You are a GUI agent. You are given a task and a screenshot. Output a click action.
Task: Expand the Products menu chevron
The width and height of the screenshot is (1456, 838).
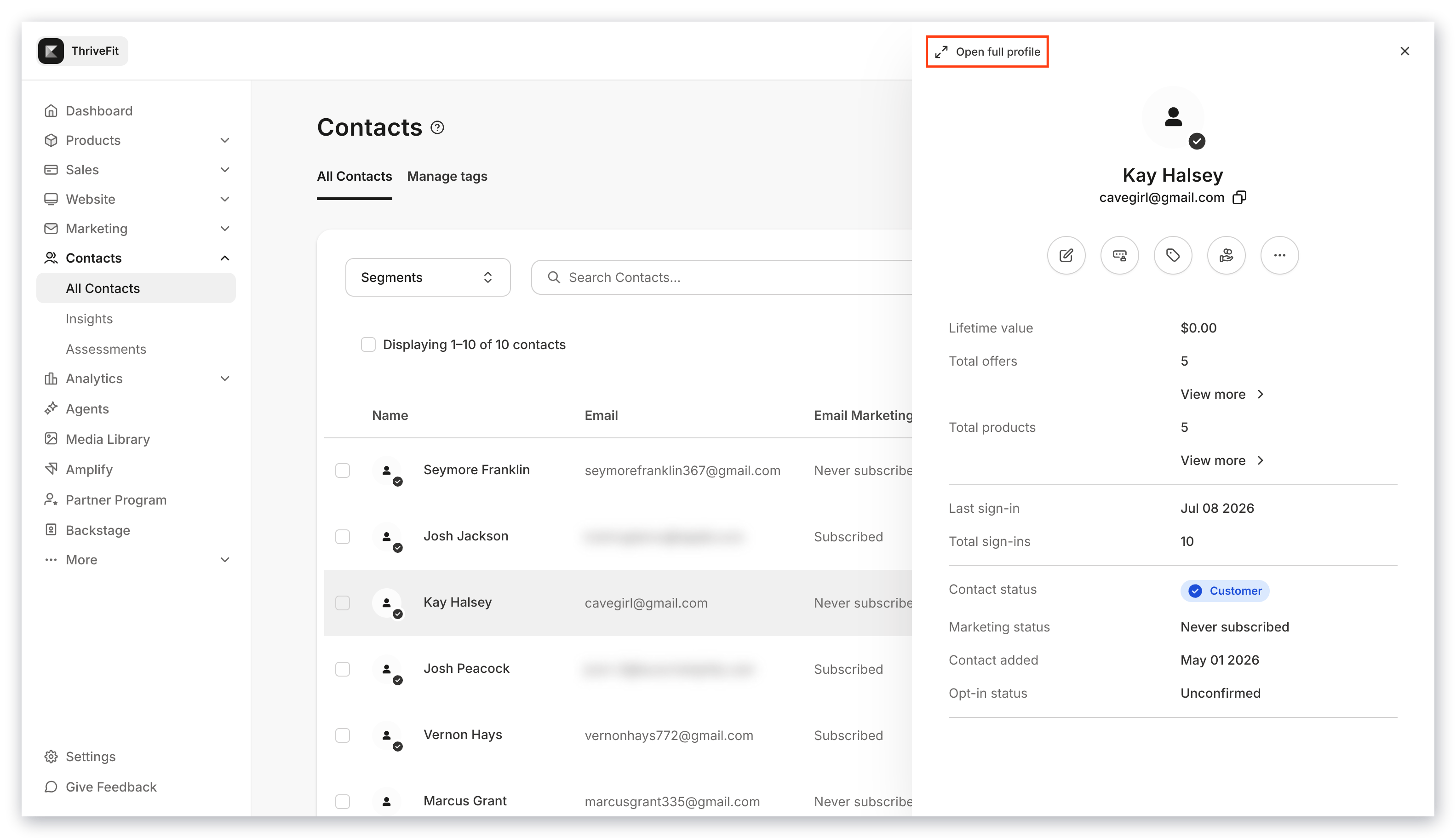point(225,140)
